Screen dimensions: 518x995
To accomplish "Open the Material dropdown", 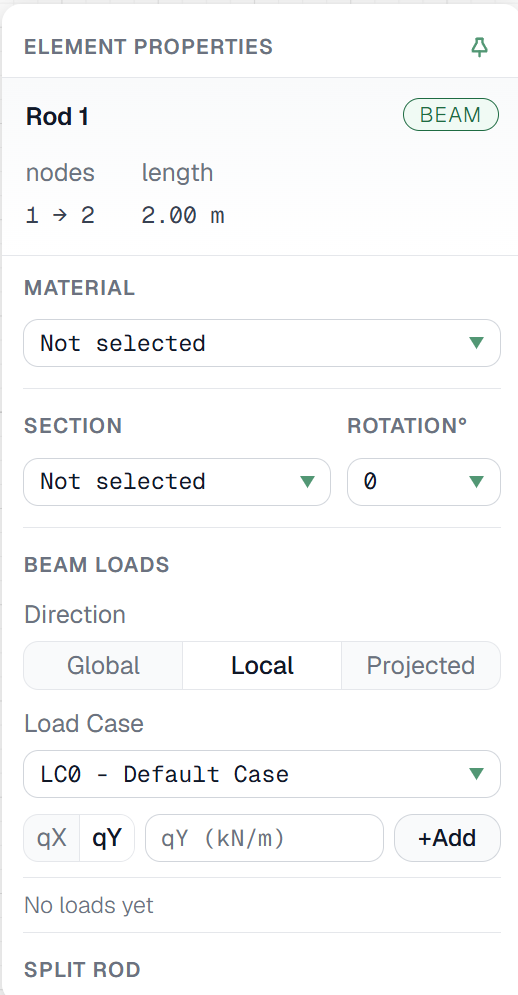I will pyautogui.click(x=262, y=343).
